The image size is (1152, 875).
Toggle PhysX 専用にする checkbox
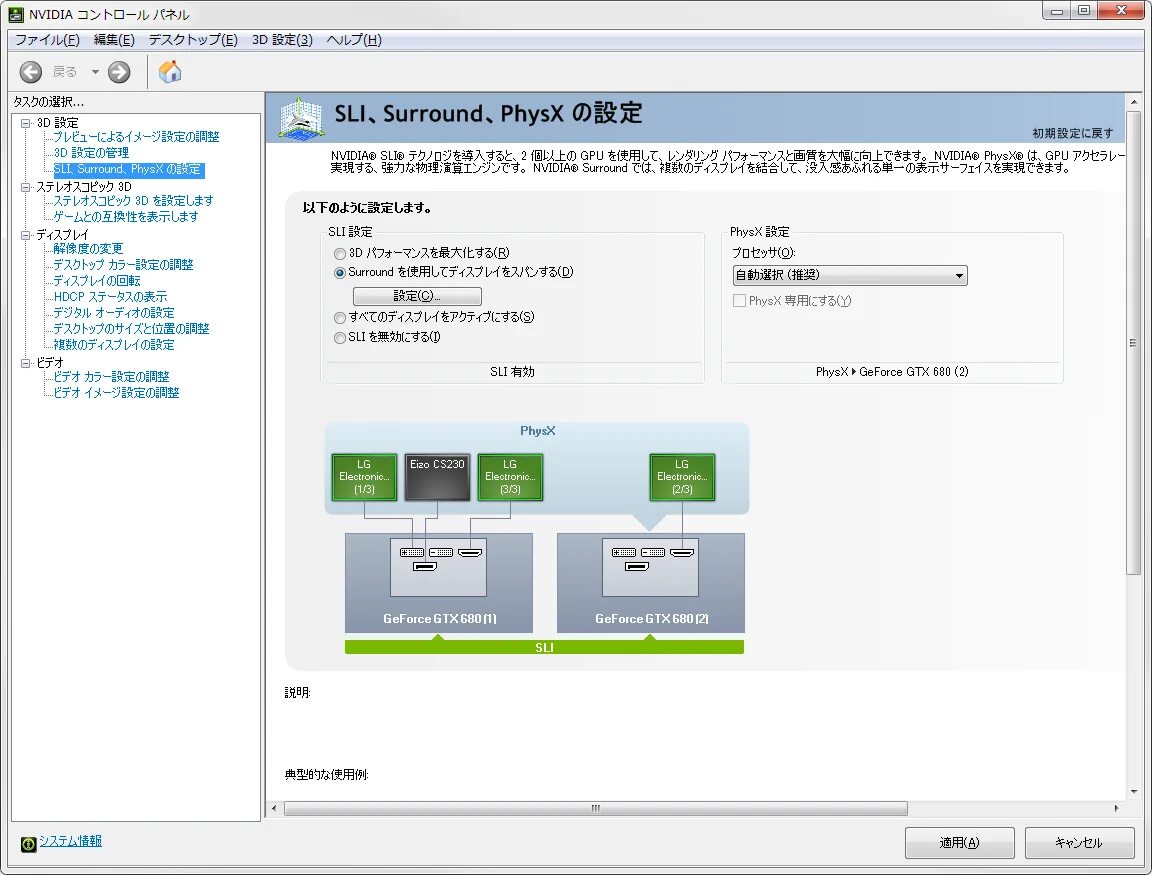[739, 300]
